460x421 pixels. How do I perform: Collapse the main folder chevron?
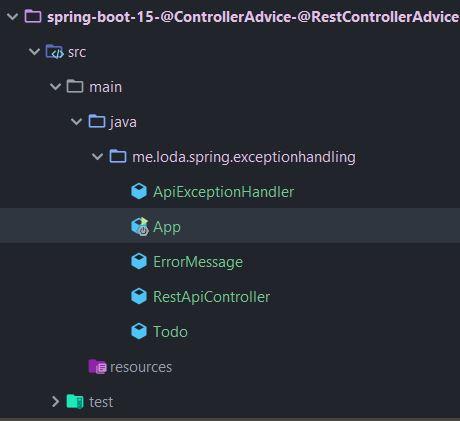(55, 87)
